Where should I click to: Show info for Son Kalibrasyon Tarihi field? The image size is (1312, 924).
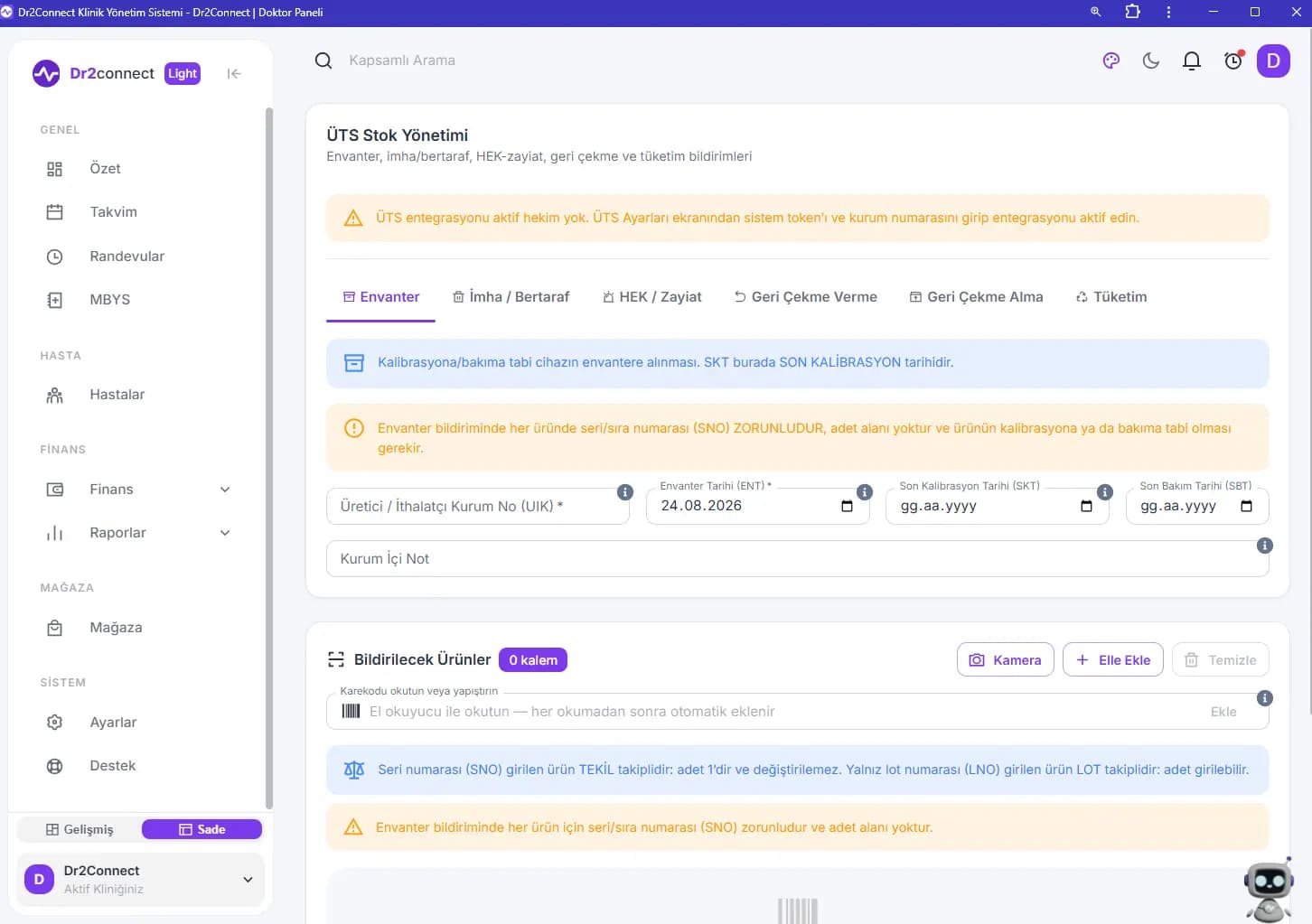[1105, 492]
